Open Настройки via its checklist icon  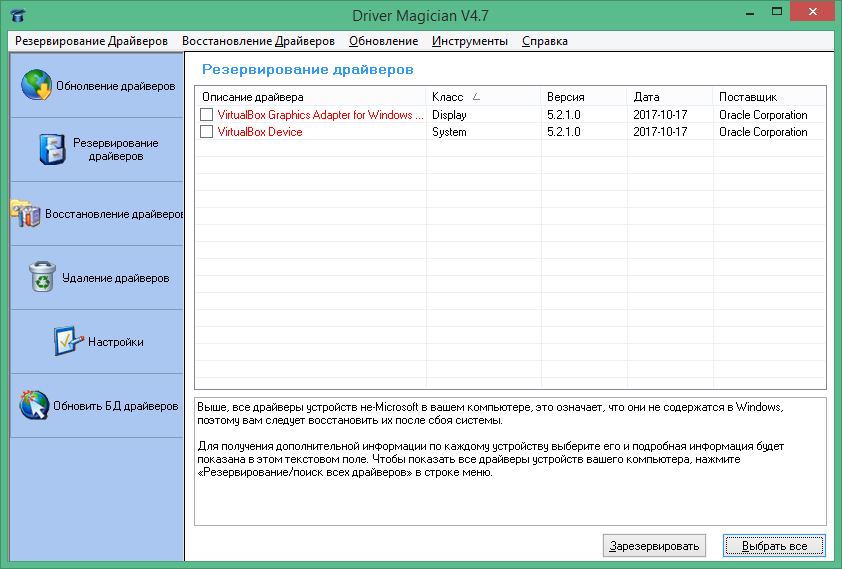pyautogui.click(x=68, y=341)
